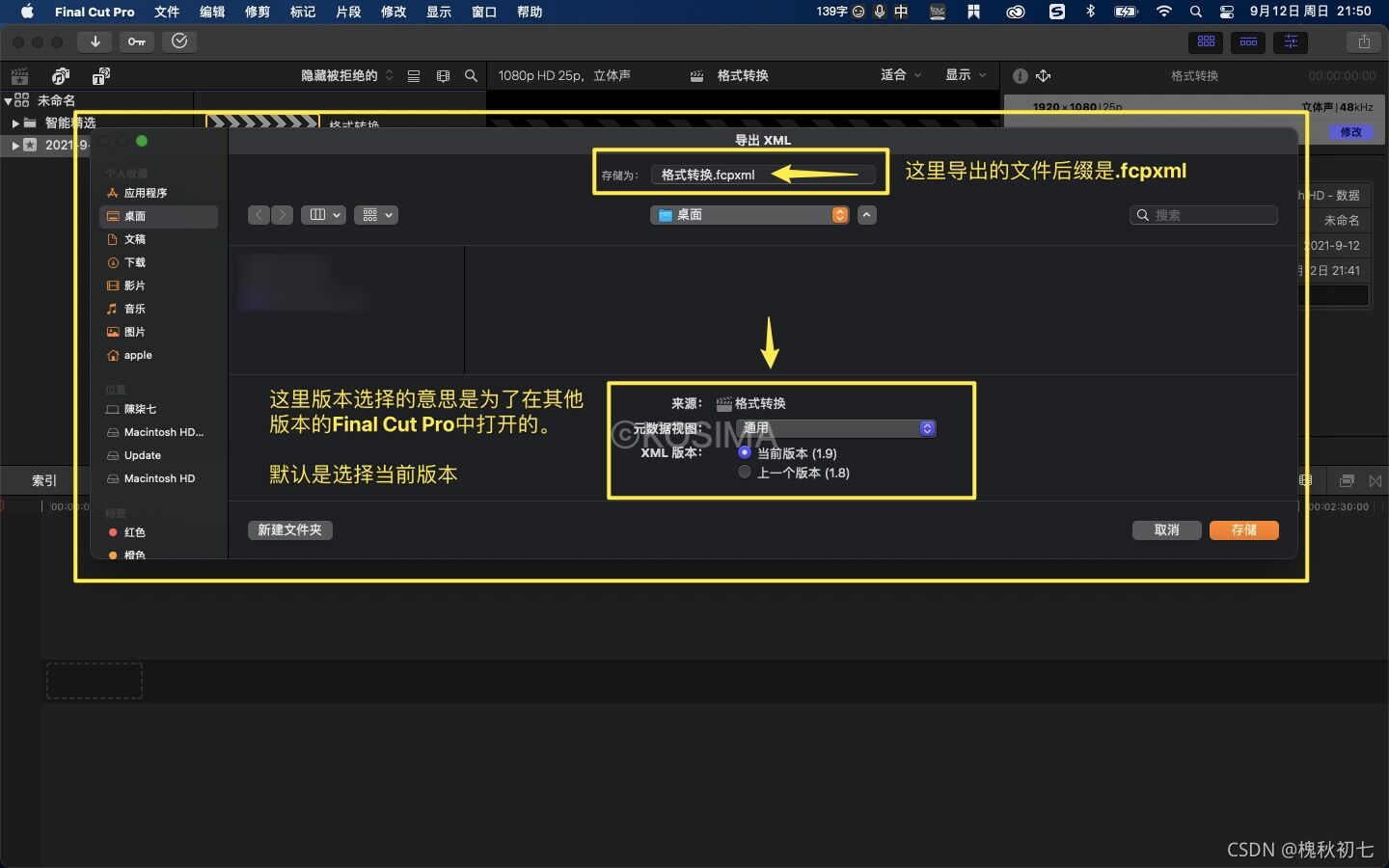Click the background tasks checkmark icon
Viewport: 1389px width, 868px height.
point(179,41)
